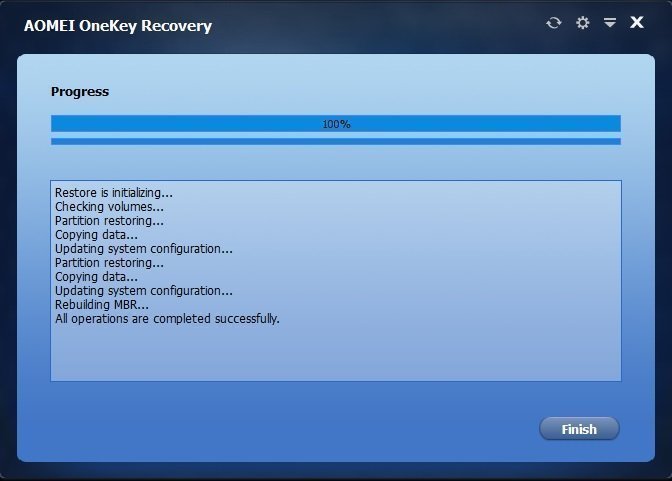Click the 'AOMEI OneKey Recovery' title

pyautogui.click(x=118, y=26)
